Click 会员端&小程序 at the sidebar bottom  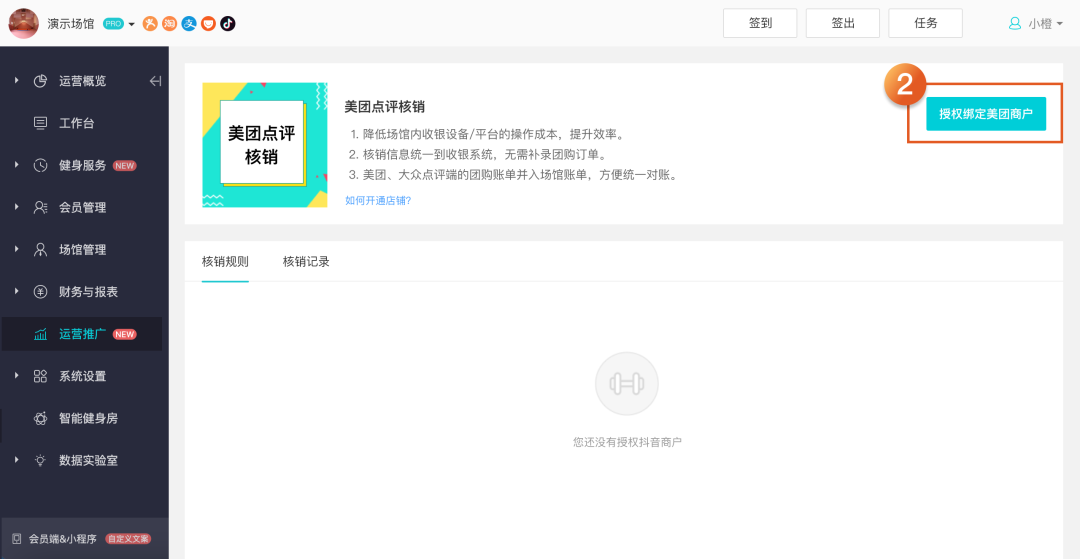tap(62, 538)
